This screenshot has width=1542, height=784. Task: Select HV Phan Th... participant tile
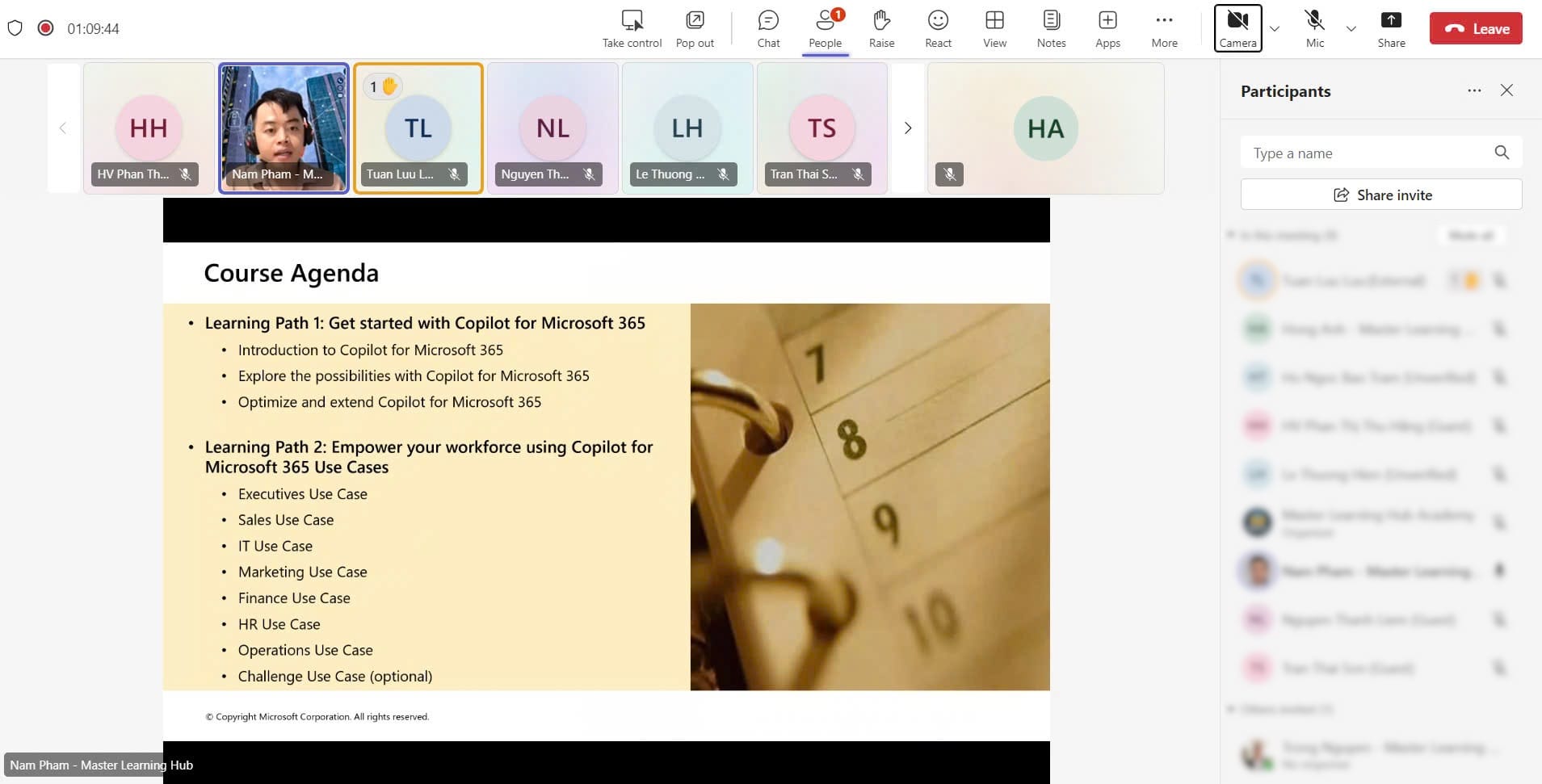click(x=149, y=128)
